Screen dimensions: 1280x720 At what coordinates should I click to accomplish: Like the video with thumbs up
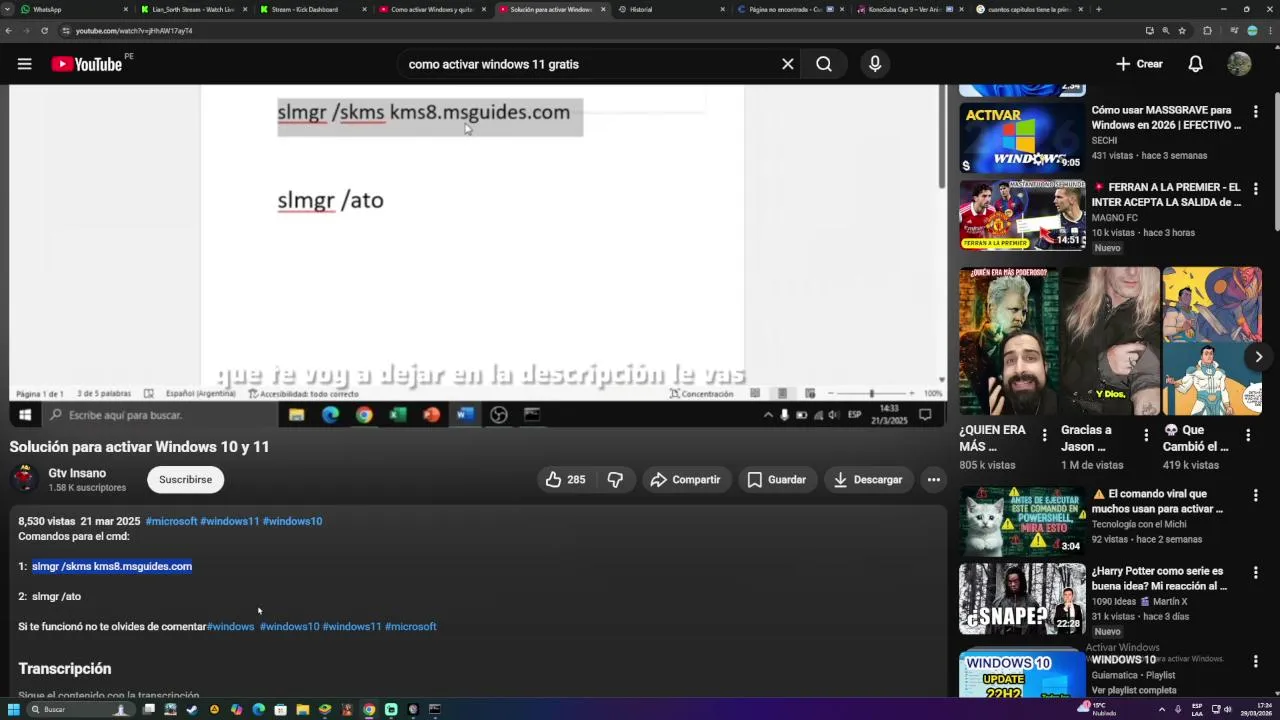click(566, 480)
